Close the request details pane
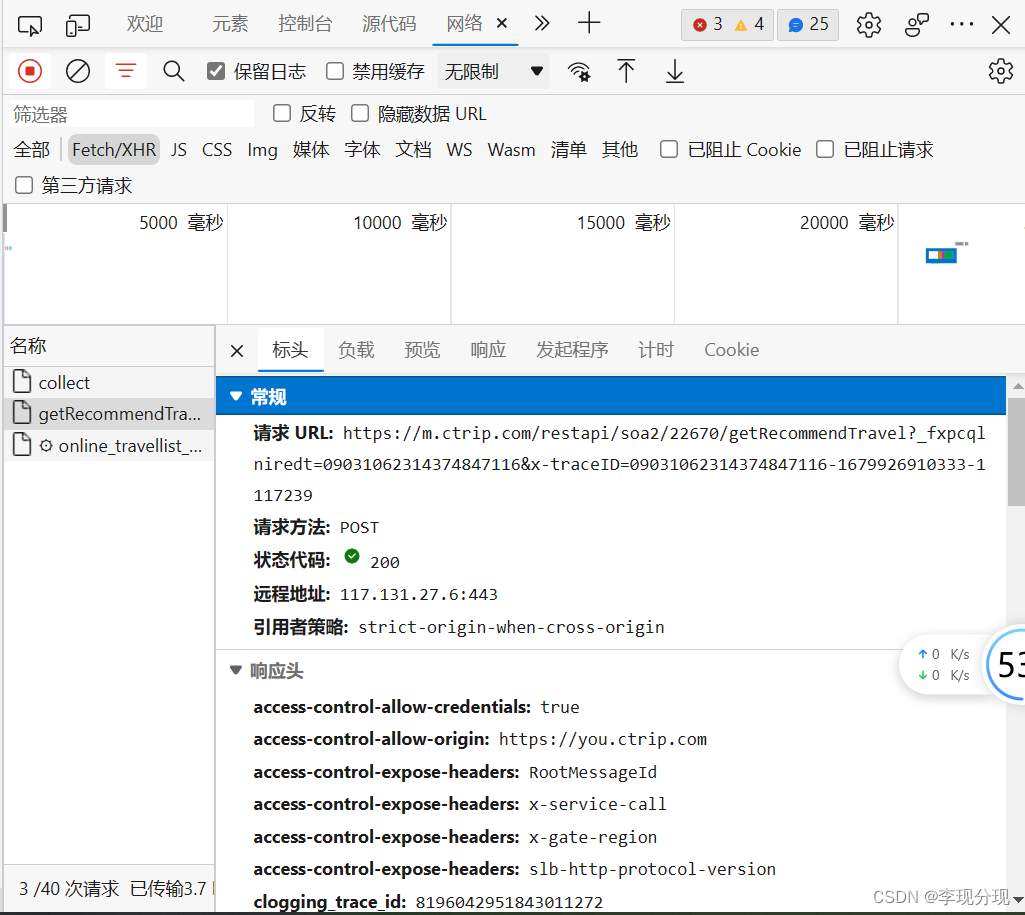 (x=237, y=351)
